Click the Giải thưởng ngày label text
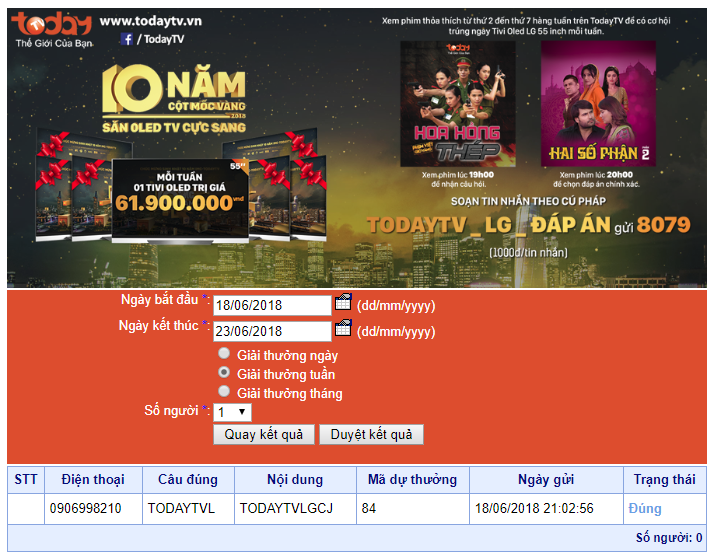The image size is (717, 559). click(287, 356)
